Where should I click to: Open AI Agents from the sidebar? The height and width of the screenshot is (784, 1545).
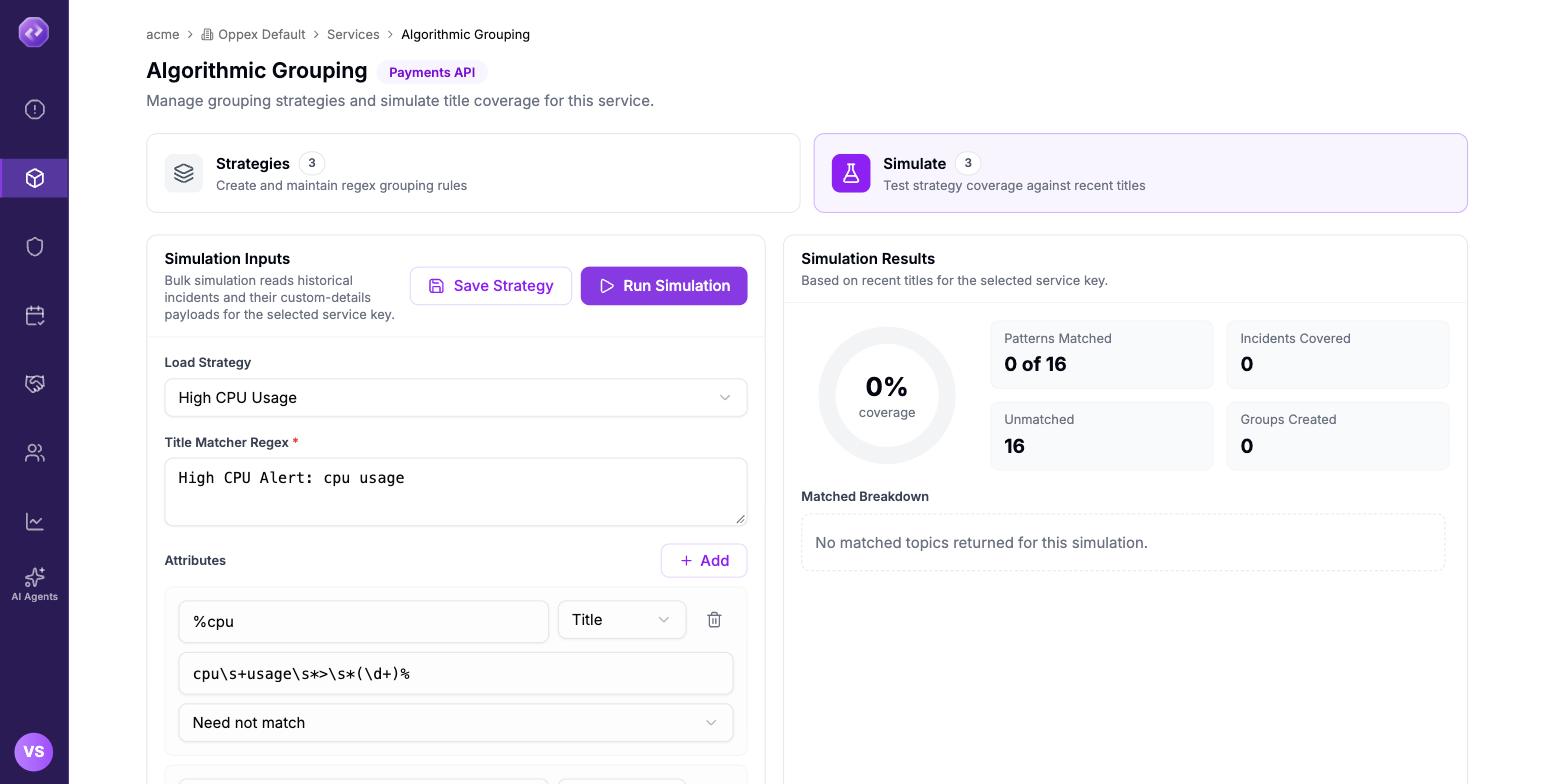(x=34, y=584)
